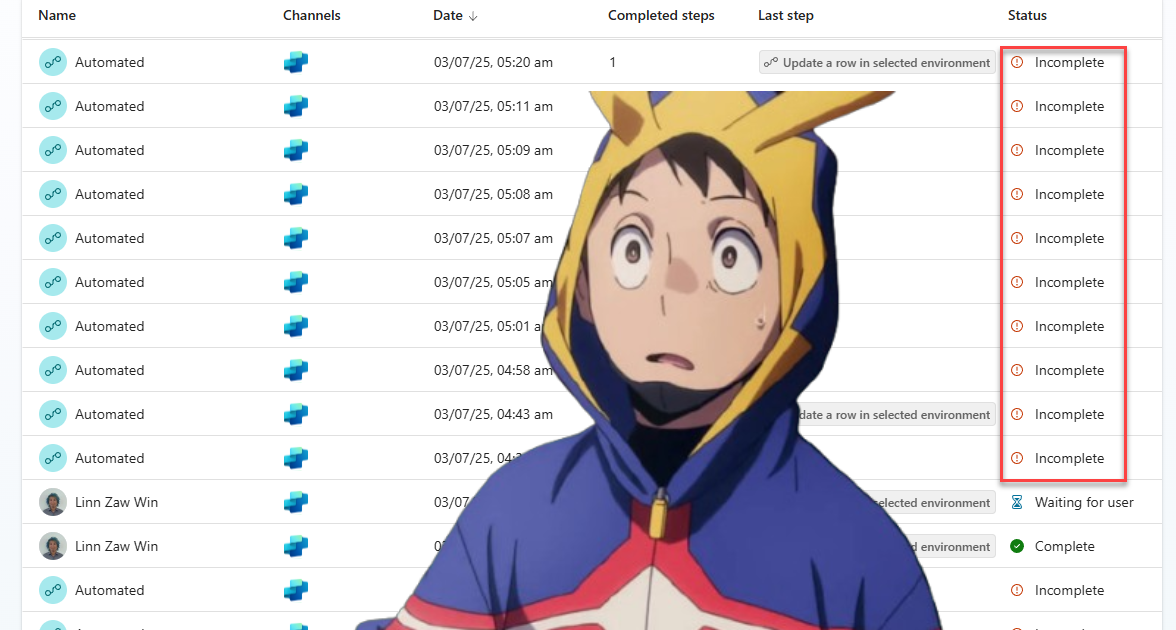This screenshot has height=630, width=1176.
Task: Click the completed steps value '1' in the 05:20 am row
Action: coord(612,62)
